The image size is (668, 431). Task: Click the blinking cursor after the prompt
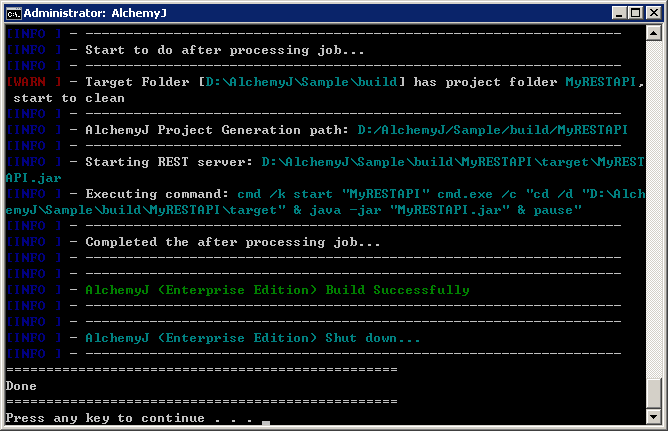(x=266, y=422)
